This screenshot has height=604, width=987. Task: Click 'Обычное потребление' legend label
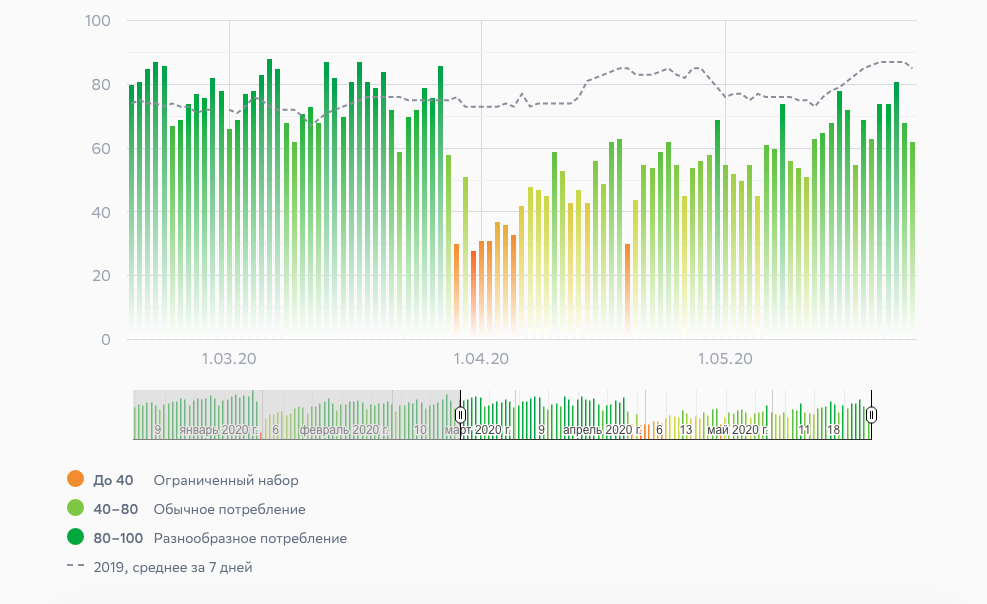pos(229,509)
